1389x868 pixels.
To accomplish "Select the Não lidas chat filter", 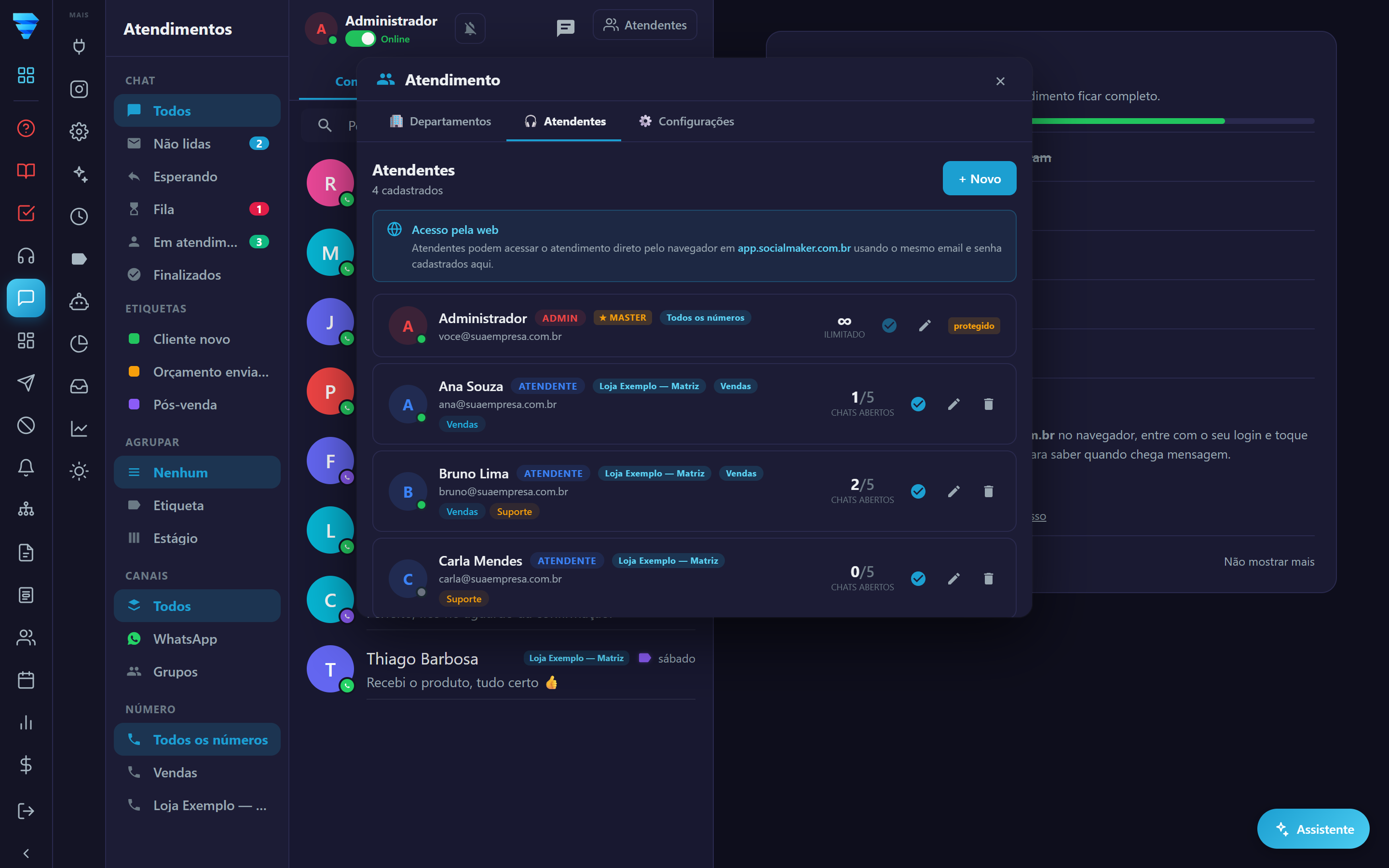I will click(x=197, y=144).
